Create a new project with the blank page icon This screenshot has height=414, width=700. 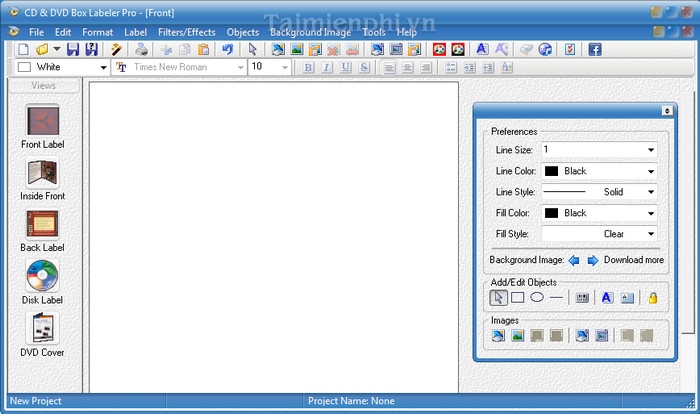point(23,49)
